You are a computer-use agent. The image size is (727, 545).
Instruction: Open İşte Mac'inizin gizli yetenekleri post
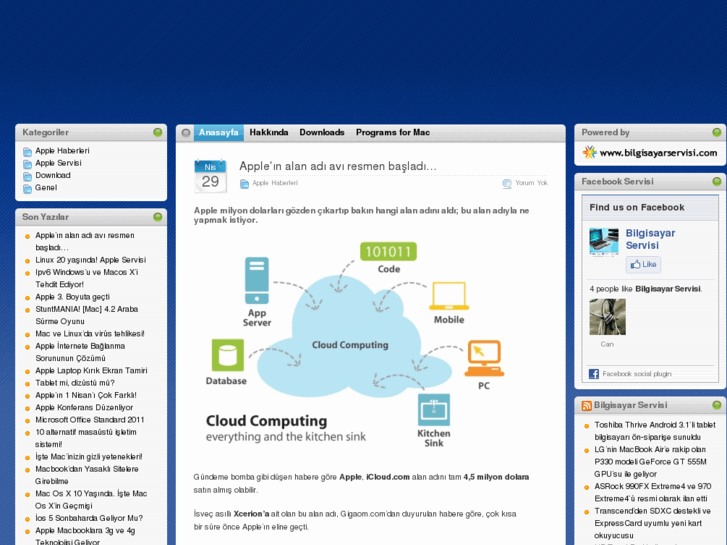click(89, 457)
